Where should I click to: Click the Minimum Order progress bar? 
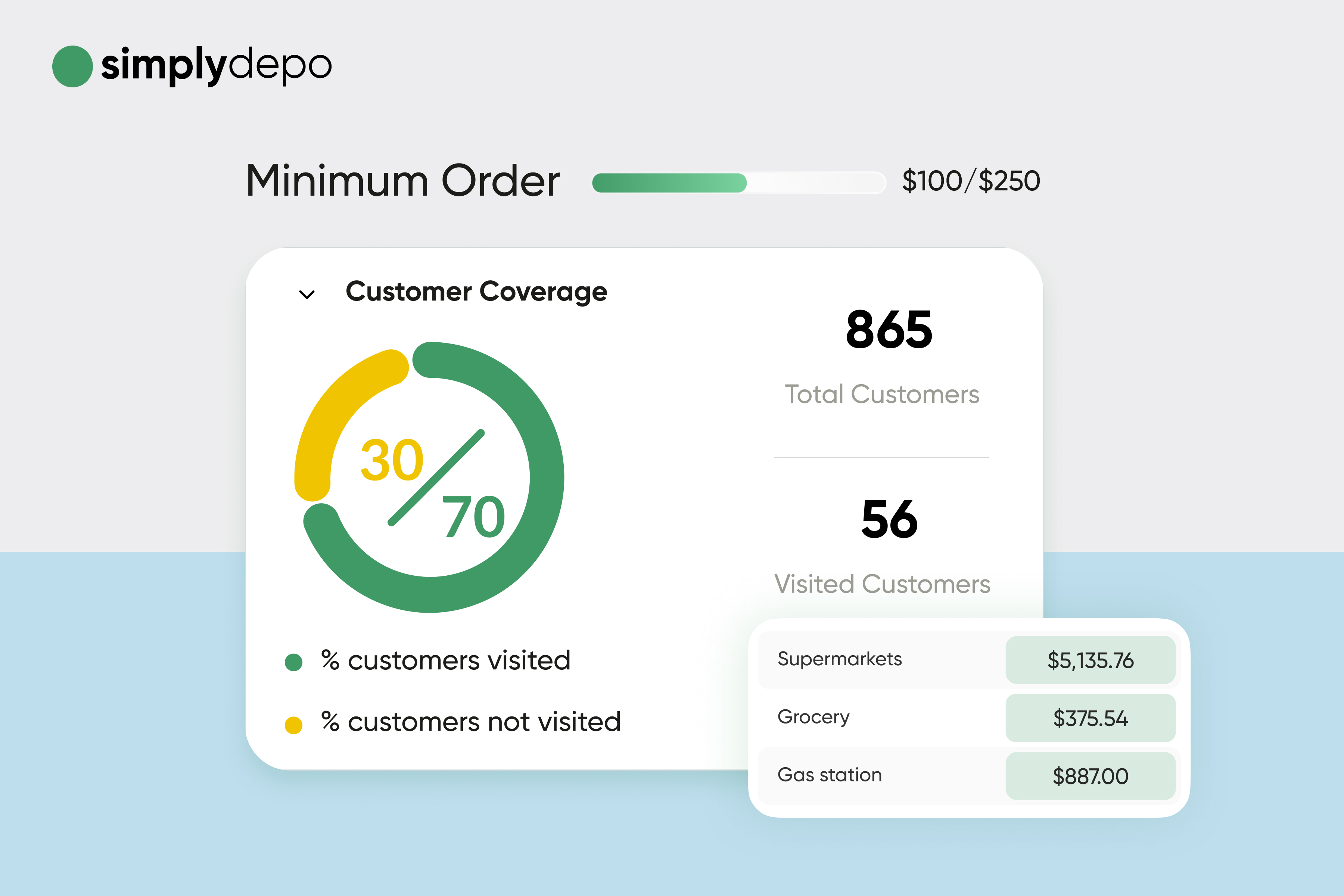738,183
